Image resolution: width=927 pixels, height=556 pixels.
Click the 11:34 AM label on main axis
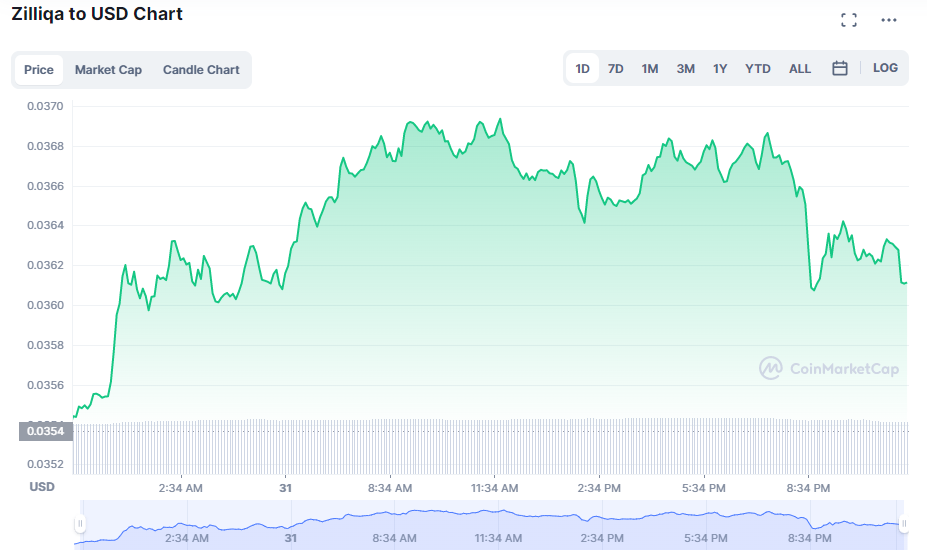(x=494, y=489)
